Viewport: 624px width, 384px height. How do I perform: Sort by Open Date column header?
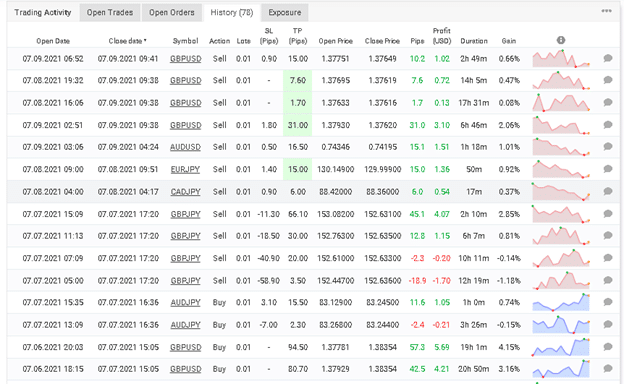(x=53, y=41)
